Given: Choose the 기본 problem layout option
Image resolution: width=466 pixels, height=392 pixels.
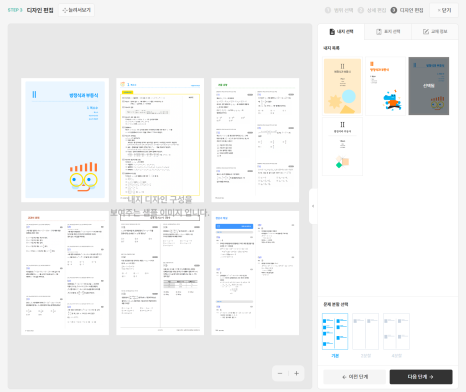Looking at the screenshot, I should 335,335.
